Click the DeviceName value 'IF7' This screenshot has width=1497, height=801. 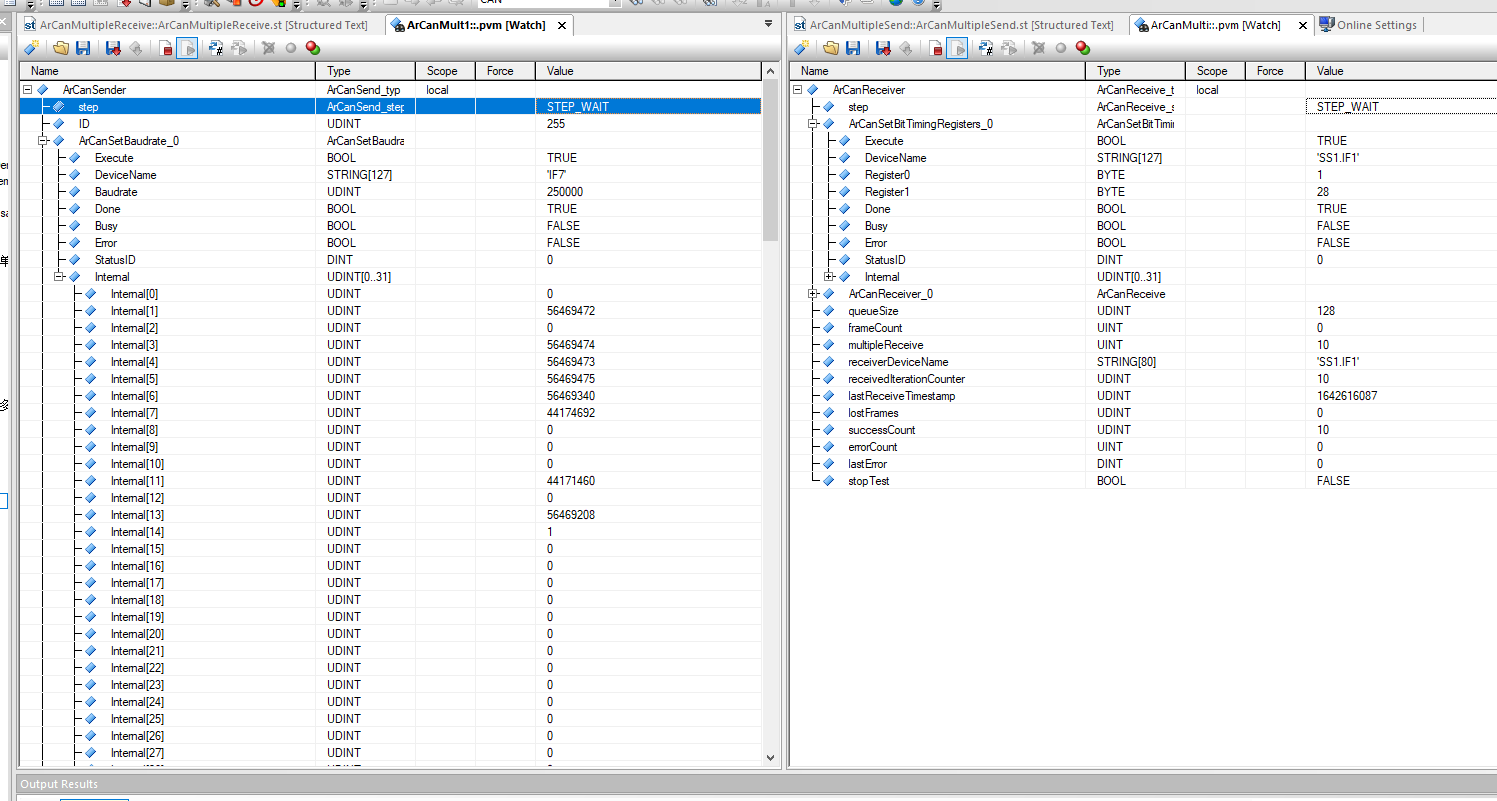(556, 175)
